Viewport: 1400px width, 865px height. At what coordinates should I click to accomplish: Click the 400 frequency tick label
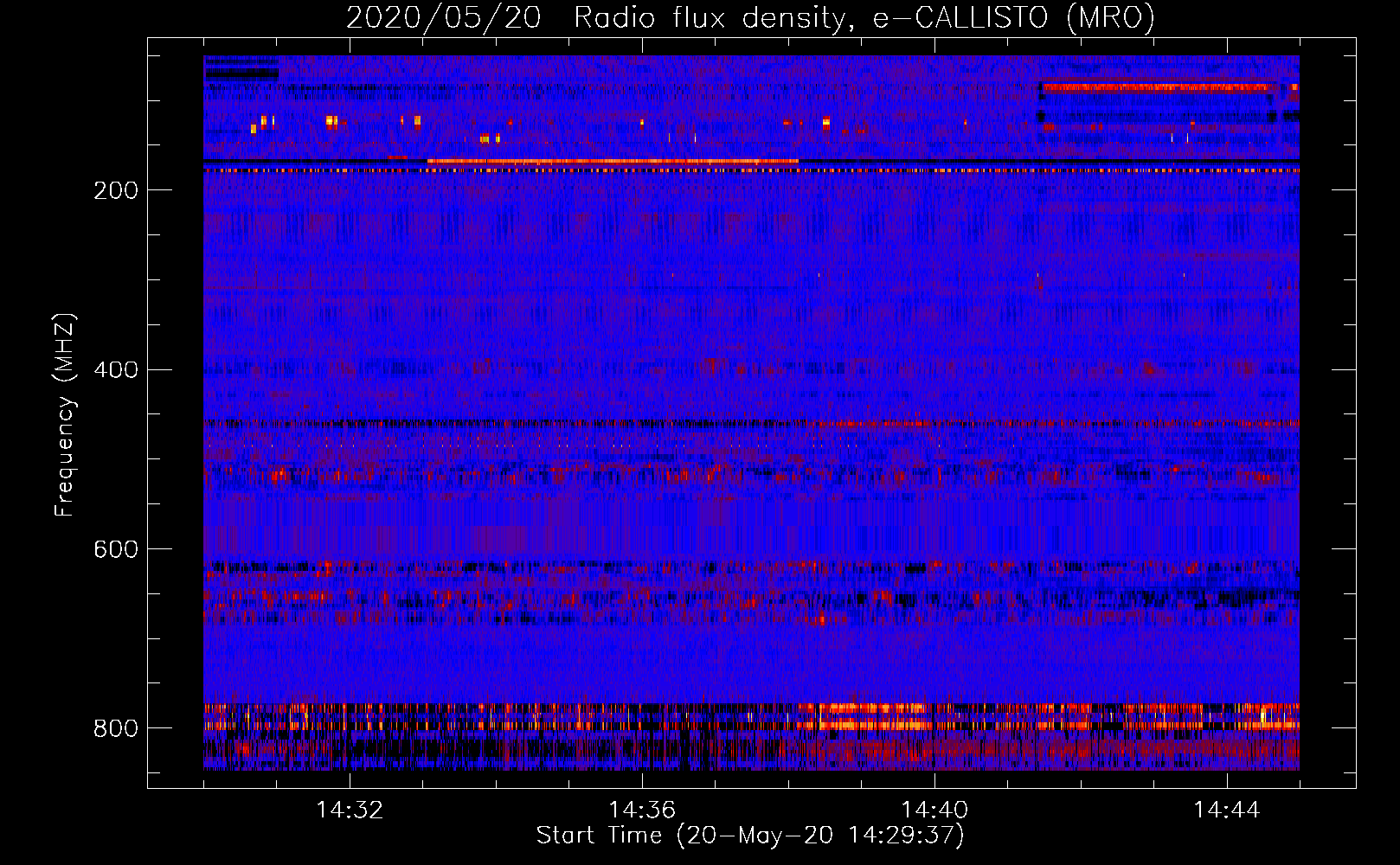click(115, 370)
